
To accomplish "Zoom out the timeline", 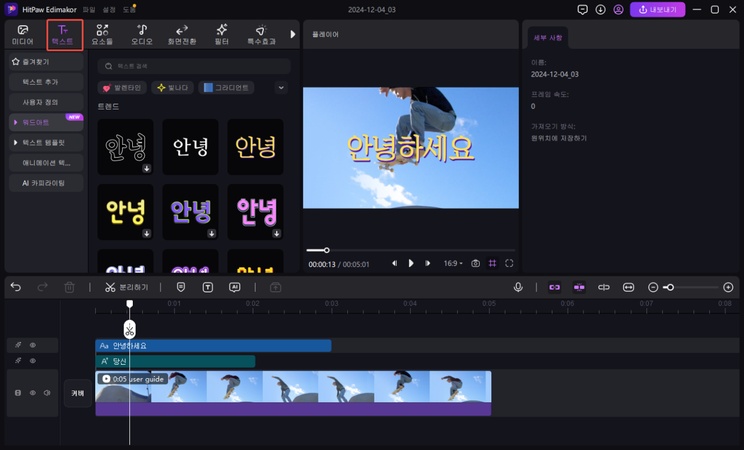I will [x=653, y=287].
